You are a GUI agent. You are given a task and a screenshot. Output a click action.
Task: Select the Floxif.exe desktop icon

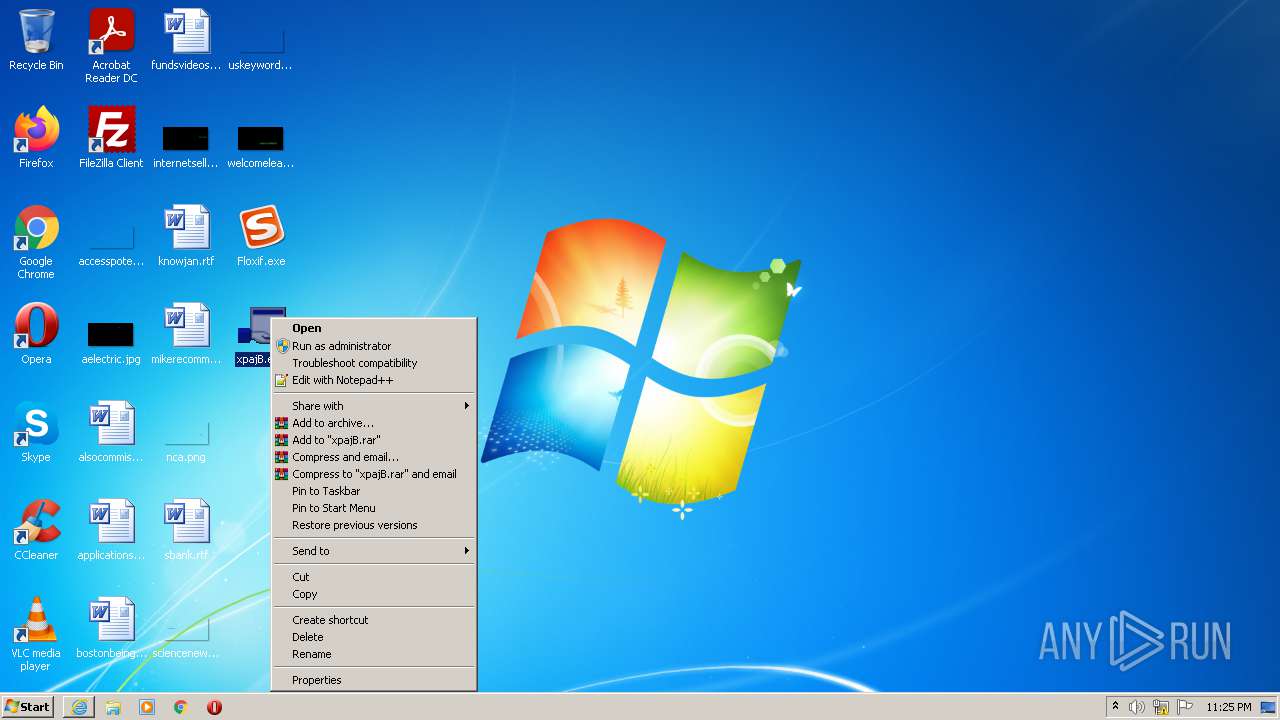point(261,236)
